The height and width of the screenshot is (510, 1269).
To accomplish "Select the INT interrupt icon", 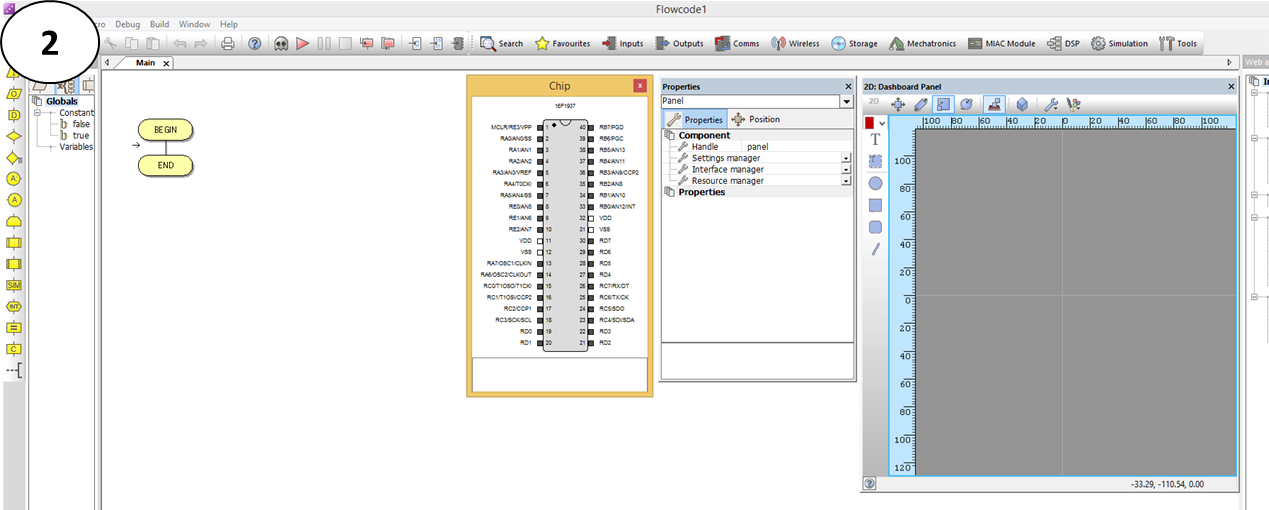I will pyautogui.click(x=14, y=306).
